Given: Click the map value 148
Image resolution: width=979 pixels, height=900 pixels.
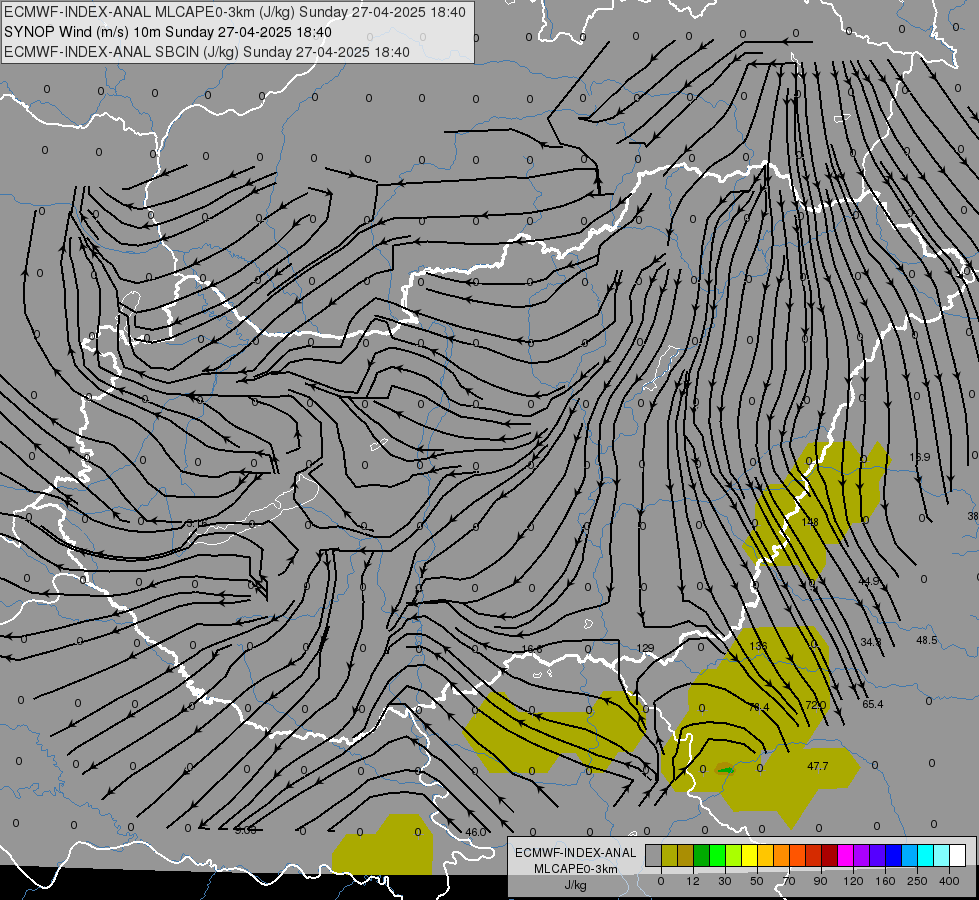Looking at the screenshot, I should coord(810,522).
